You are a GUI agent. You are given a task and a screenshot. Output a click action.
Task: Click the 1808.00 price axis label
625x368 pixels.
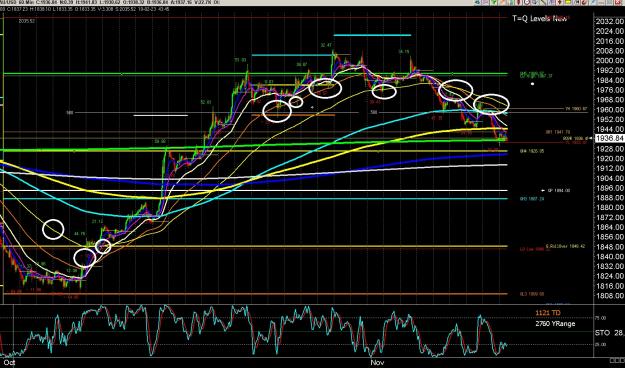tap(609, 295)
